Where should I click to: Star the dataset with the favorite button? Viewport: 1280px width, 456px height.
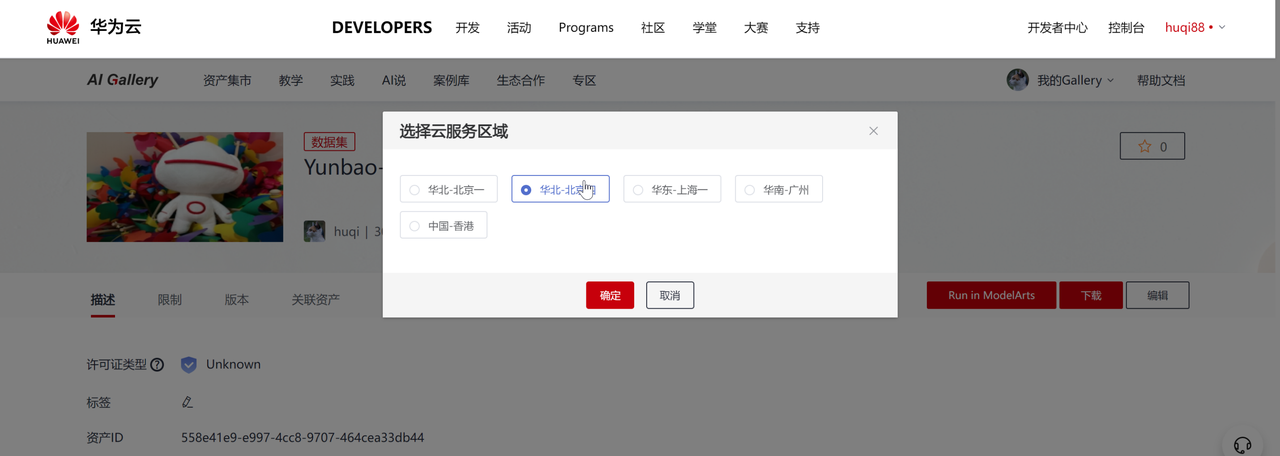pyautogui.click(x=1152, y=146)
